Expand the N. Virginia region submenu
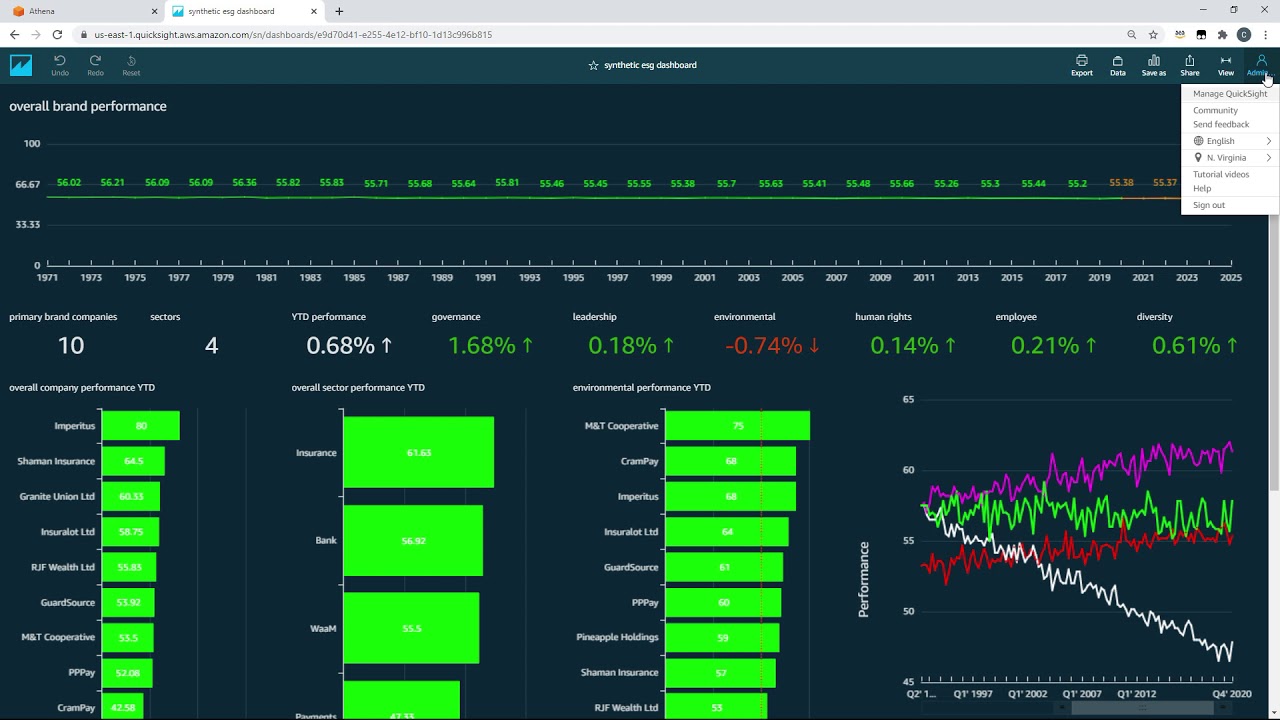This screenshot has height=720, width=1280. [1229, 158]
